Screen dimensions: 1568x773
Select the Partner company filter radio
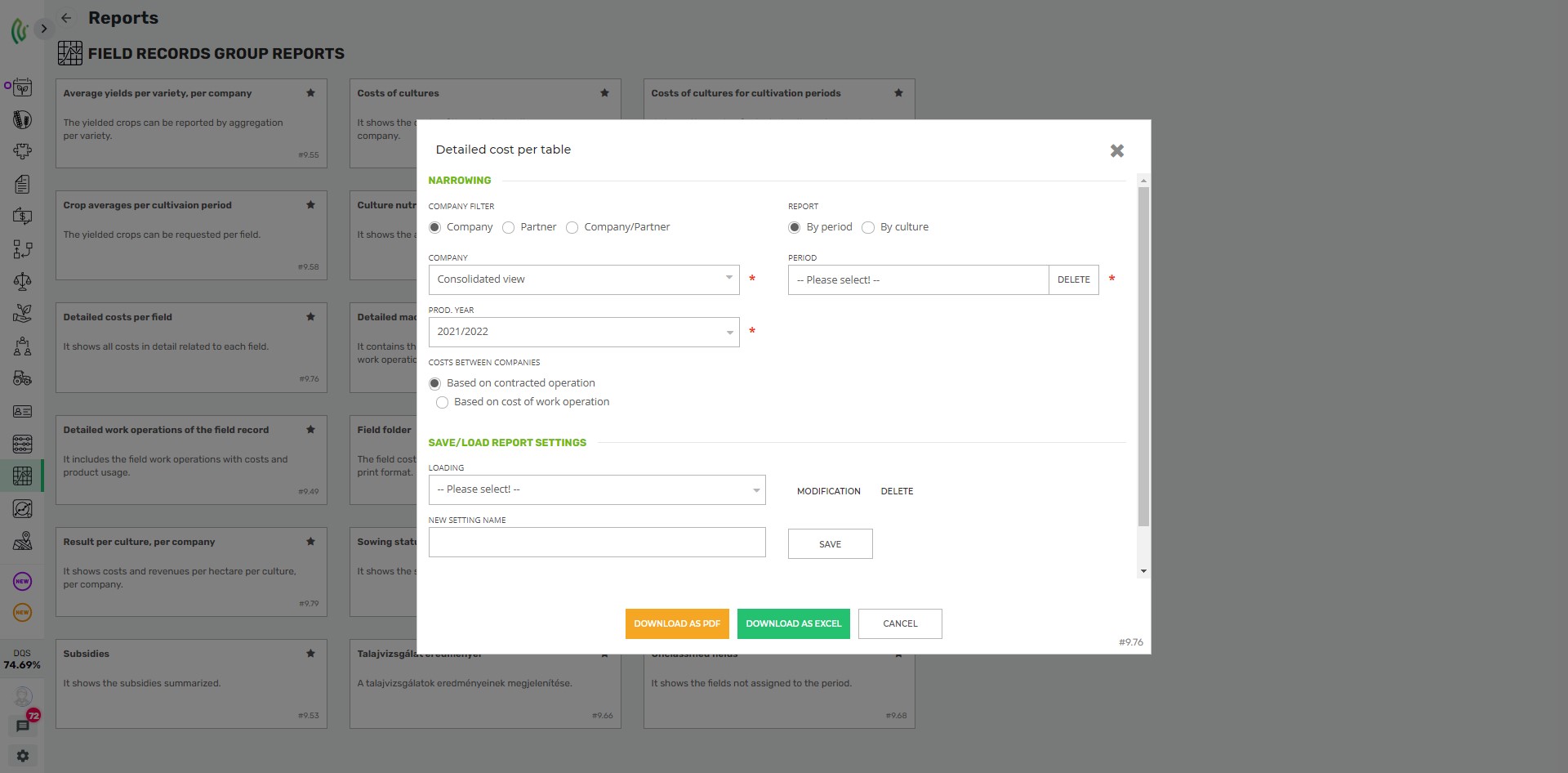pos(509,228)
